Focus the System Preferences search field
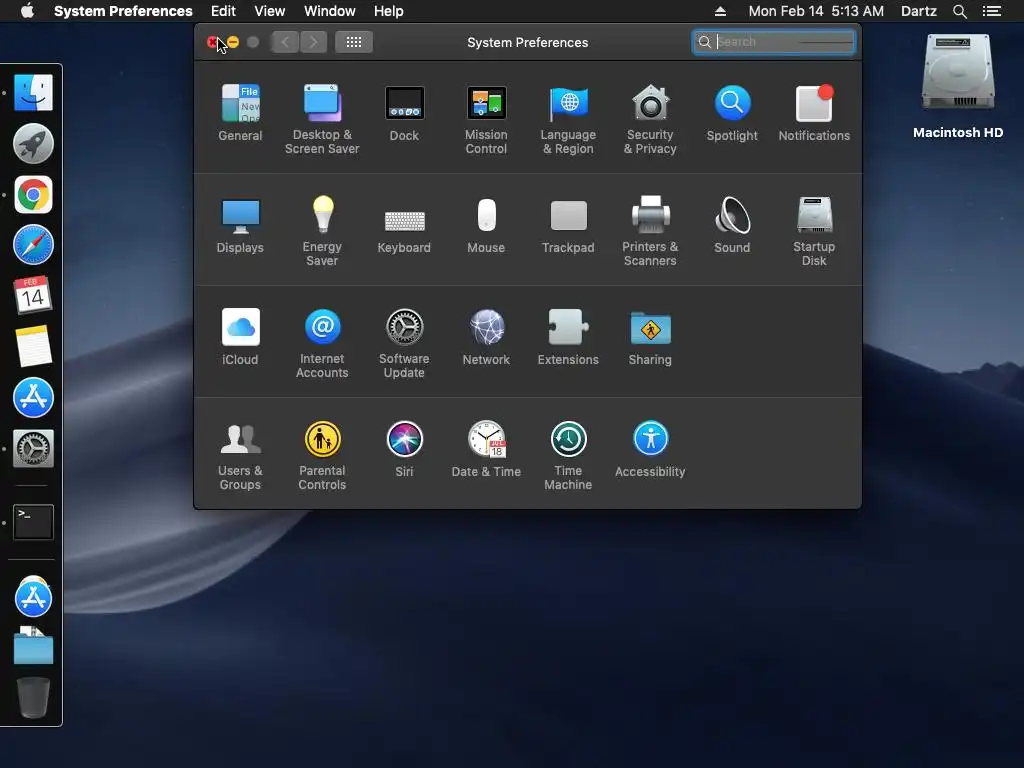The image size is (1024, 768). click(x=774, y=42)
